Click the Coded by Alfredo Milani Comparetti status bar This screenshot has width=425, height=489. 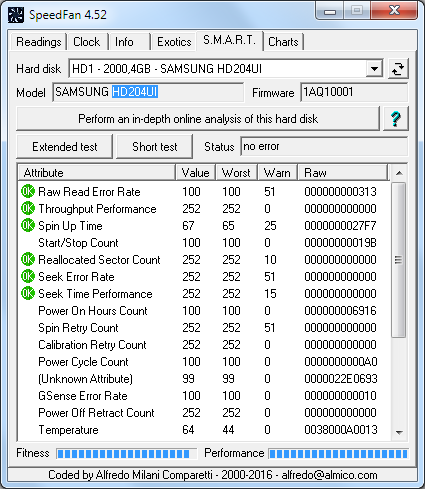(x=212, y=475)
